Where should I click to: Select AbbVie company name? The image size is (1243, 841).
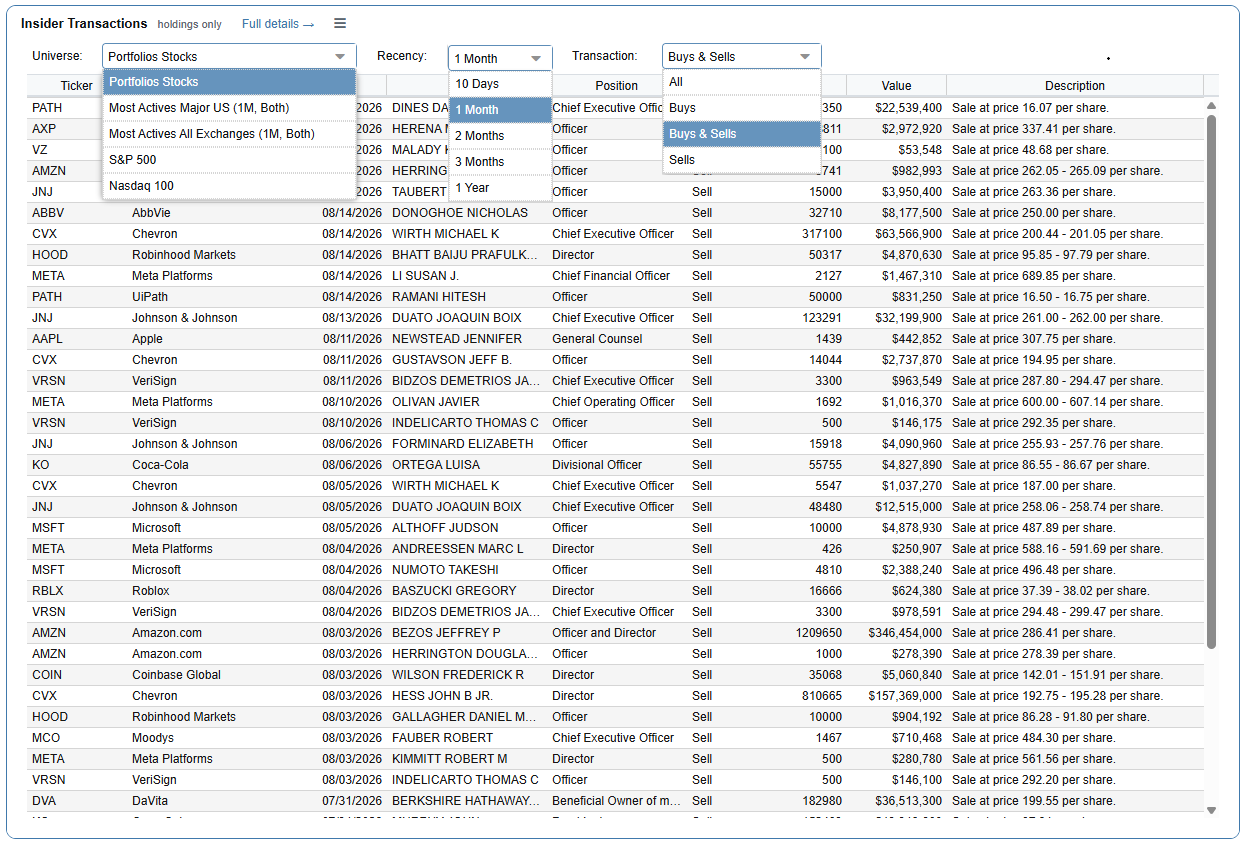153,213
